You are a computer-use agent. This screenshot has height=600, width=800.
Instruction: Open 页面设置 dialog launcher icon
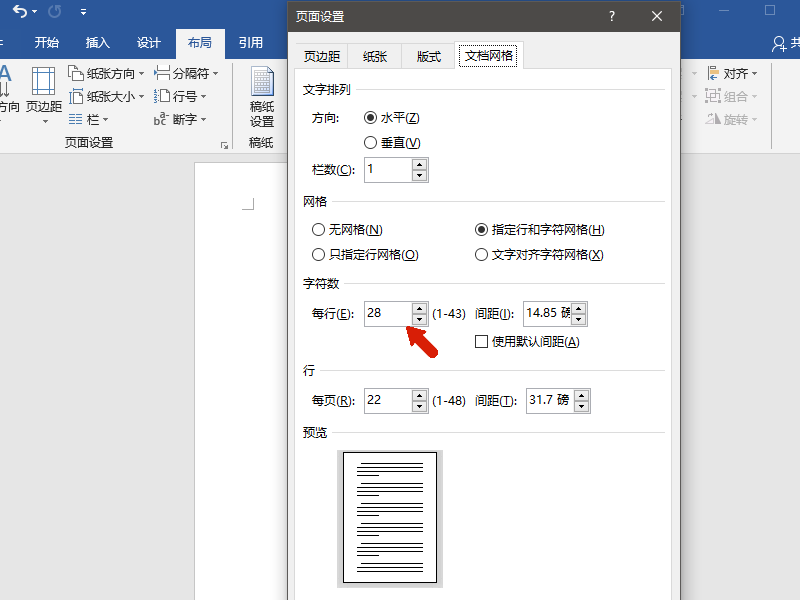[x=224, y=145]
